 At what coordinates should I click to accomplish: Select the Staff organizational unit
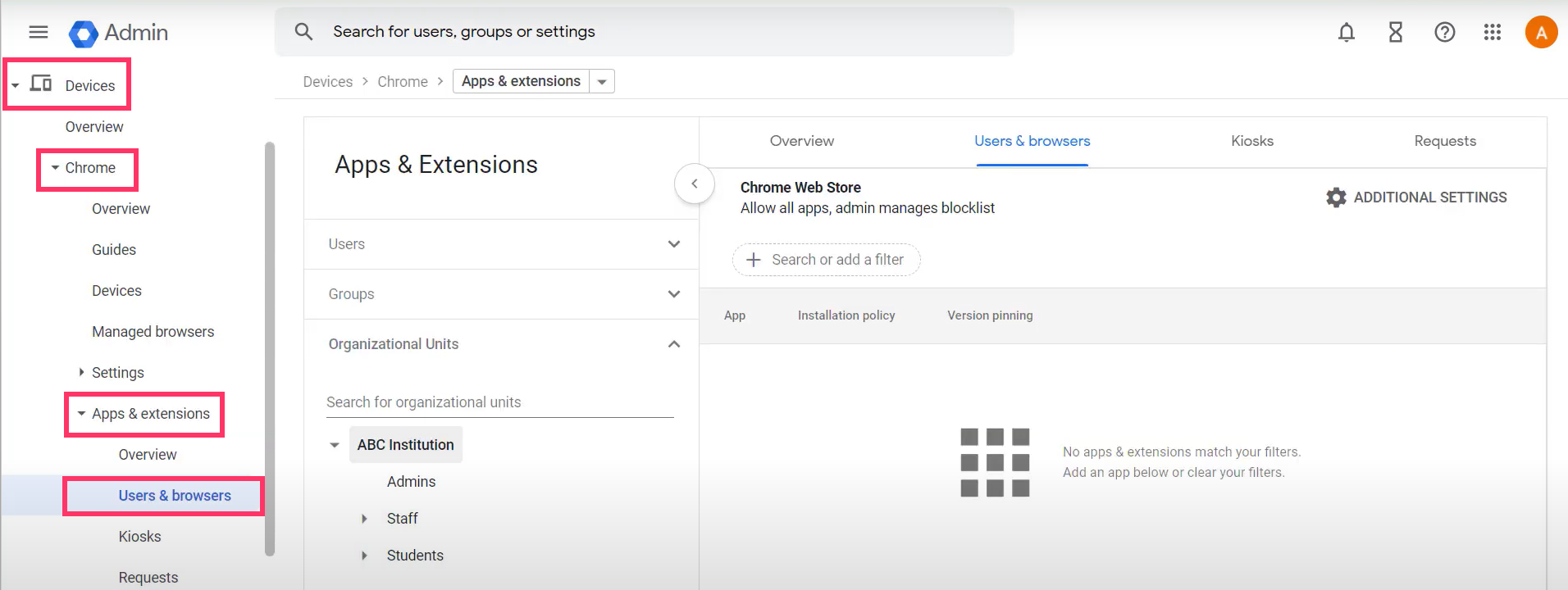coord(402,519)
